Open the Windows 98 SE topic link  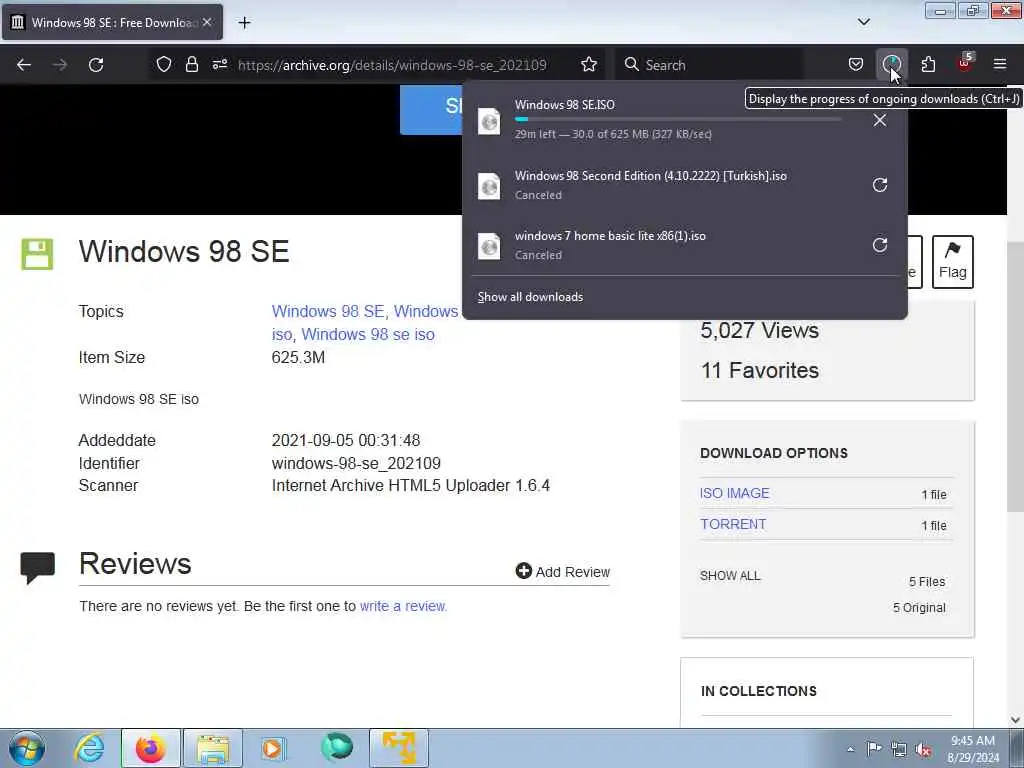tap(328, 312)
